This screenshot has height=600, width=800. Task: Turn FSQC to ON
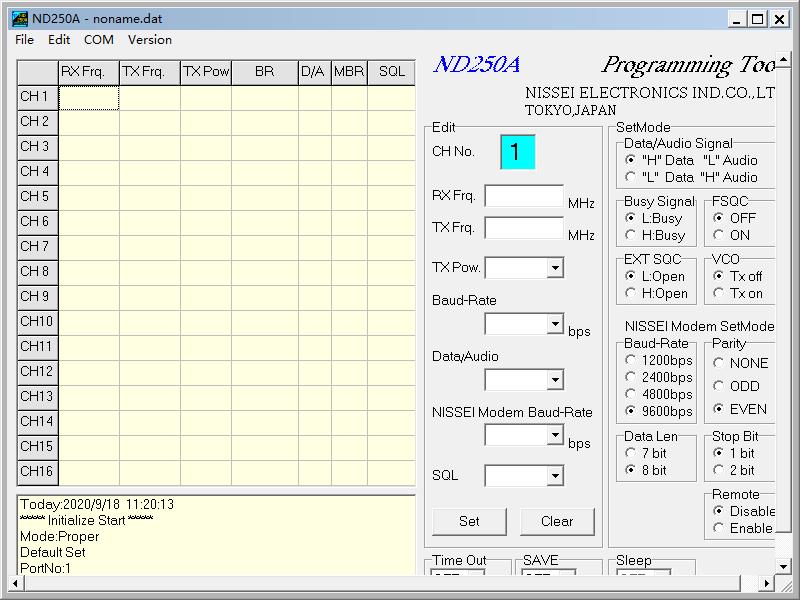tap(719, 235)
